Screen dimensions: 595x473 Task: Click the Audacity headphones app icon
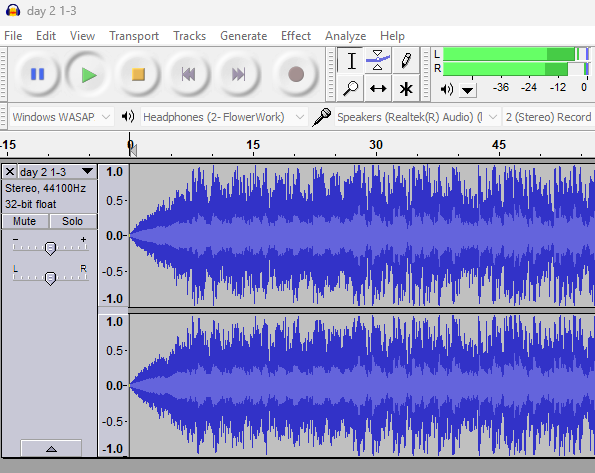pos(13,11)
